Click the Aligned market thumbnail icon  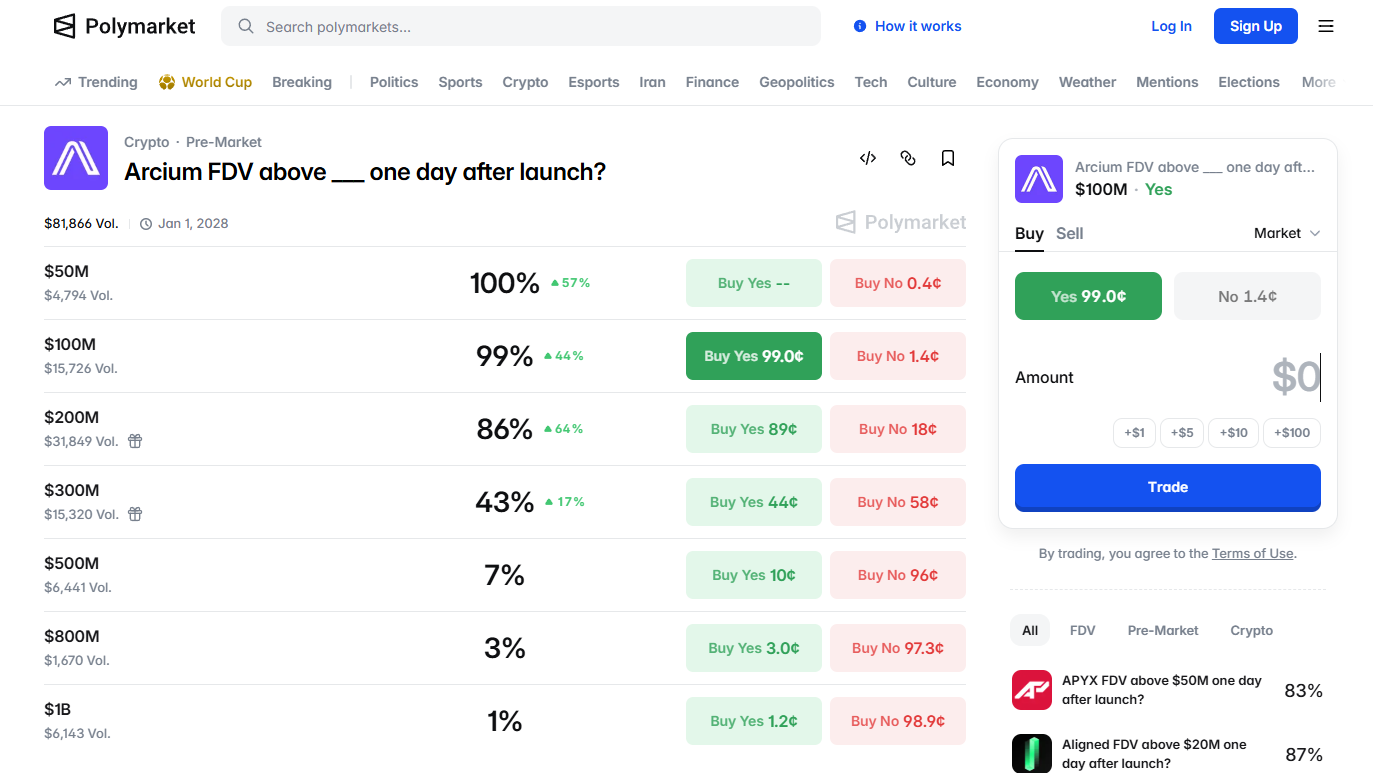(x=1032, y=754)
